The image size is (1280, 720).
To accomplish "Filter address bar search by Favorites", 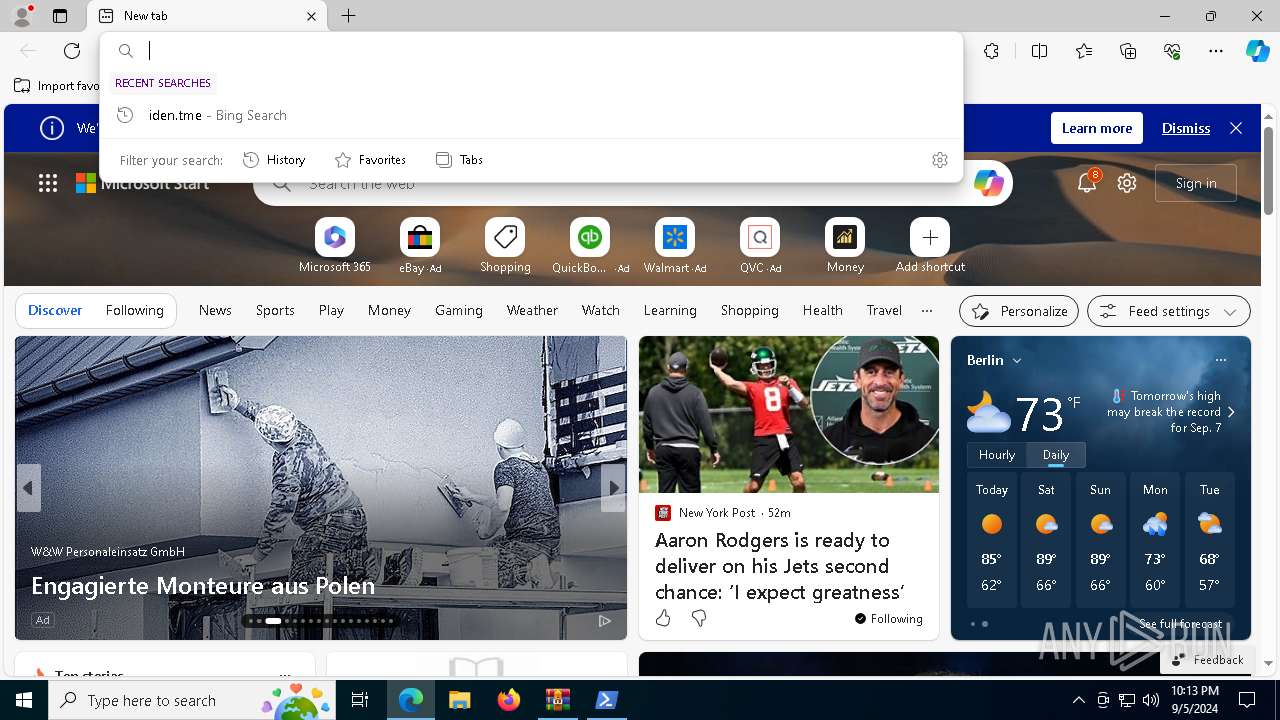I will [x=370, y=160].
